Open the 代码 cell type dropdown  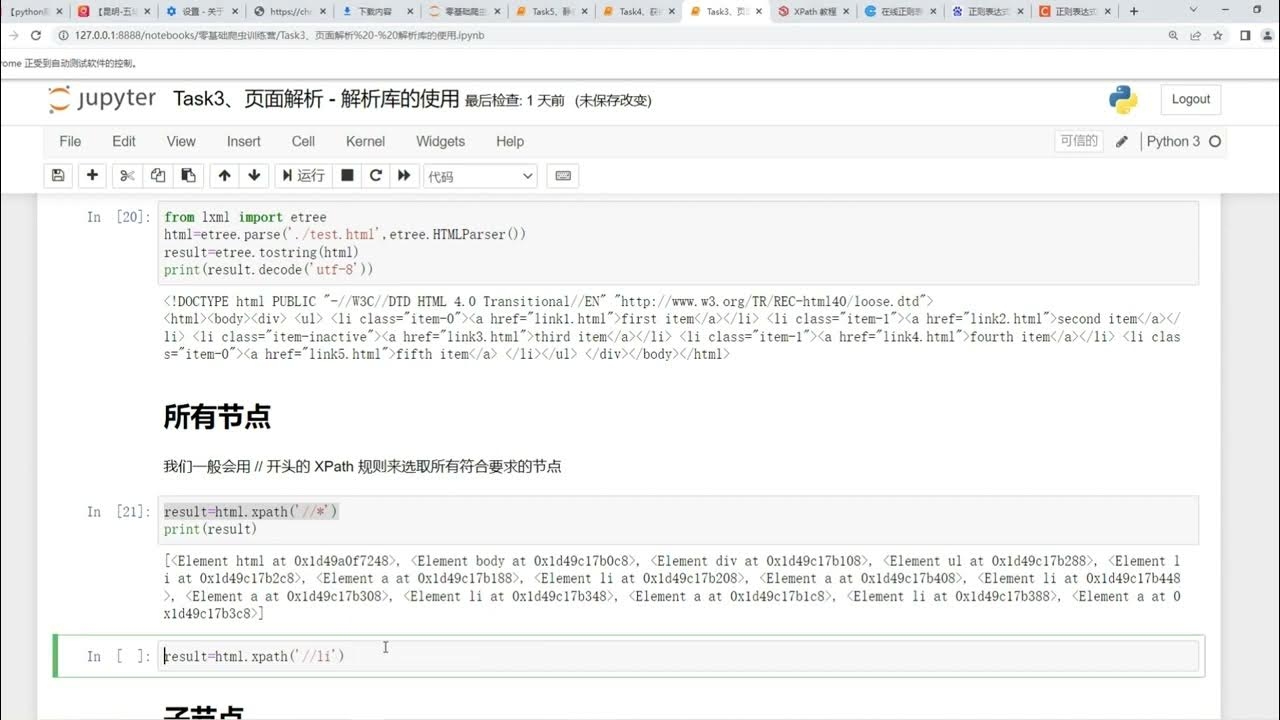tap(480, 175)
